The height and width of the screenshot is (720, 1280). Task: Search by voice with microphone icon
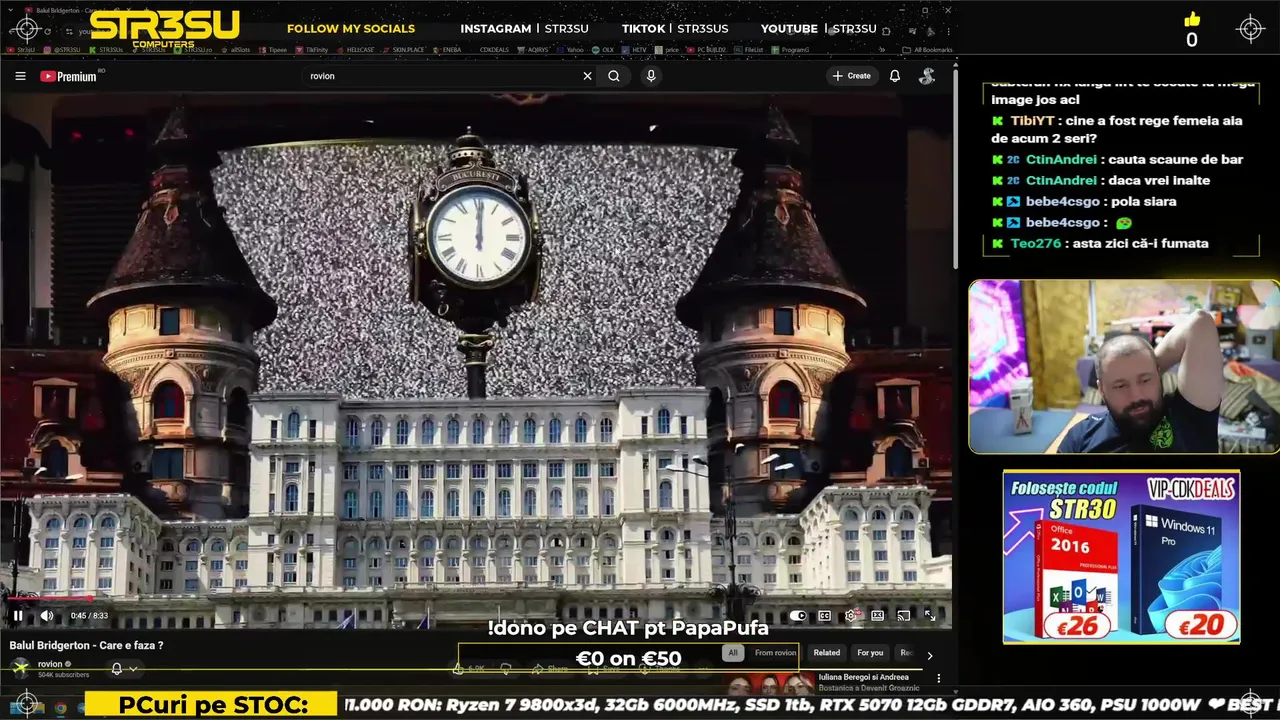coord(651,76)
